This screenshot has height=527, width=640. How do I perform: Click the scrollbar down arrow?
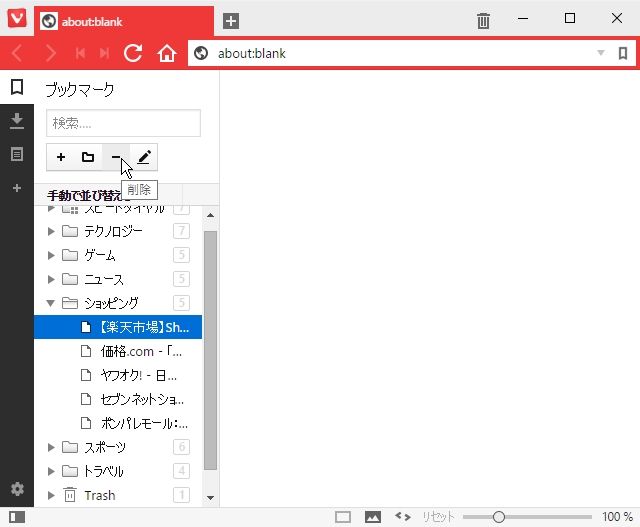[x=210, y=498]
